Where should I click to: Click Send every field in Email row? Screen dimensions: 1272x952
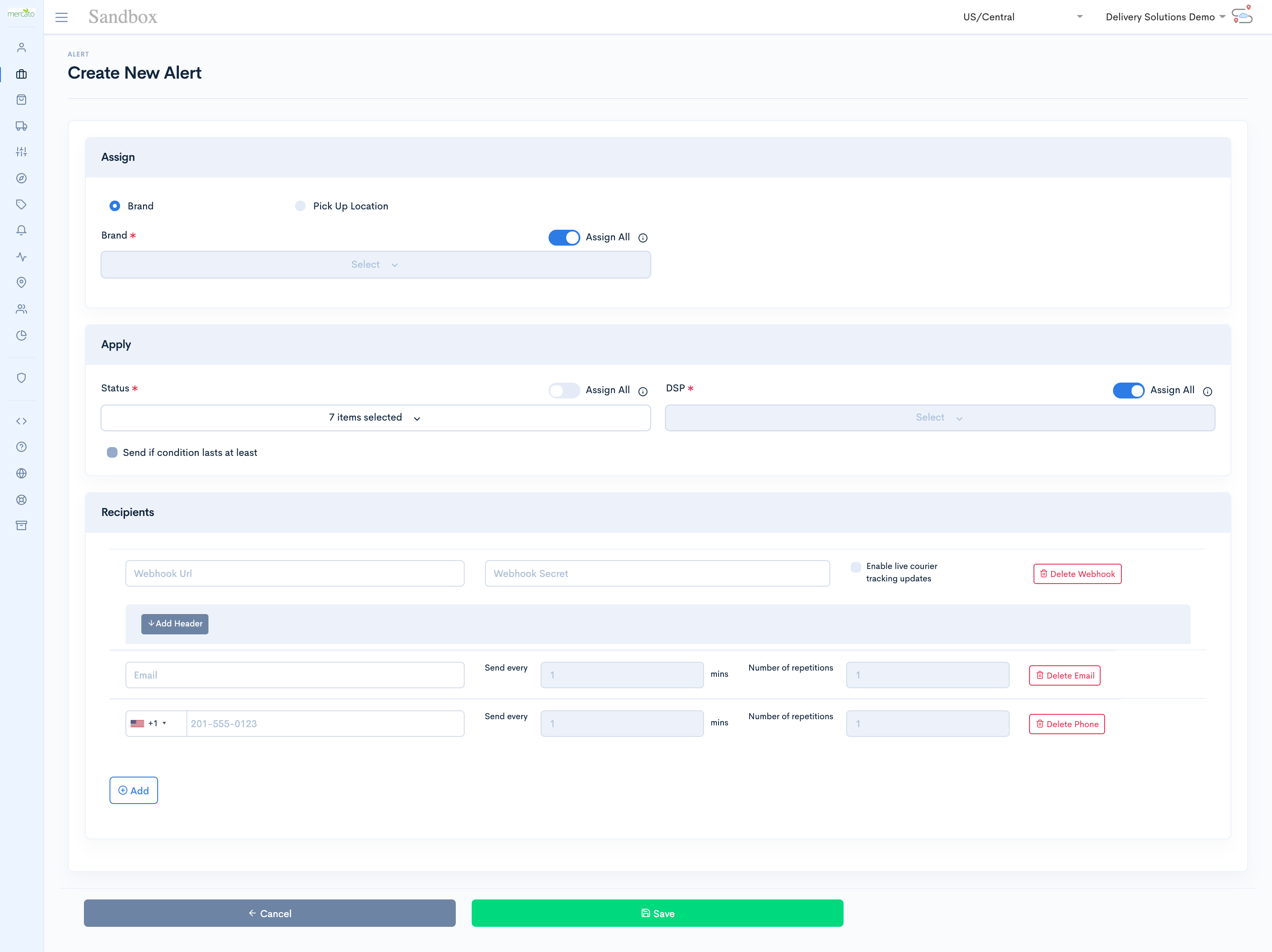coord(622,675)
